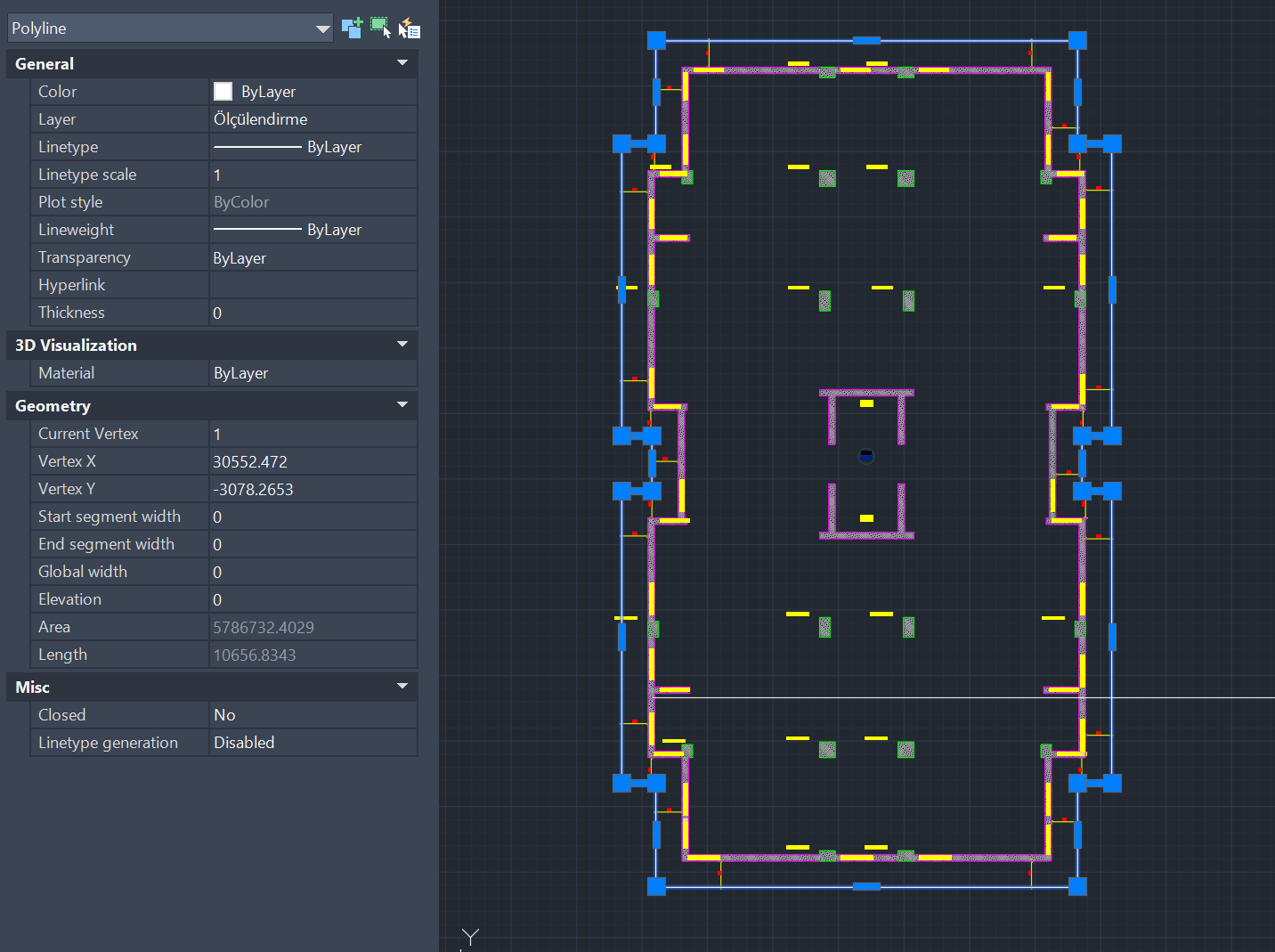Screen dimensions: 1275x952
Task: Click the bottom edge midpoint grip
Action: coord(866,886)
